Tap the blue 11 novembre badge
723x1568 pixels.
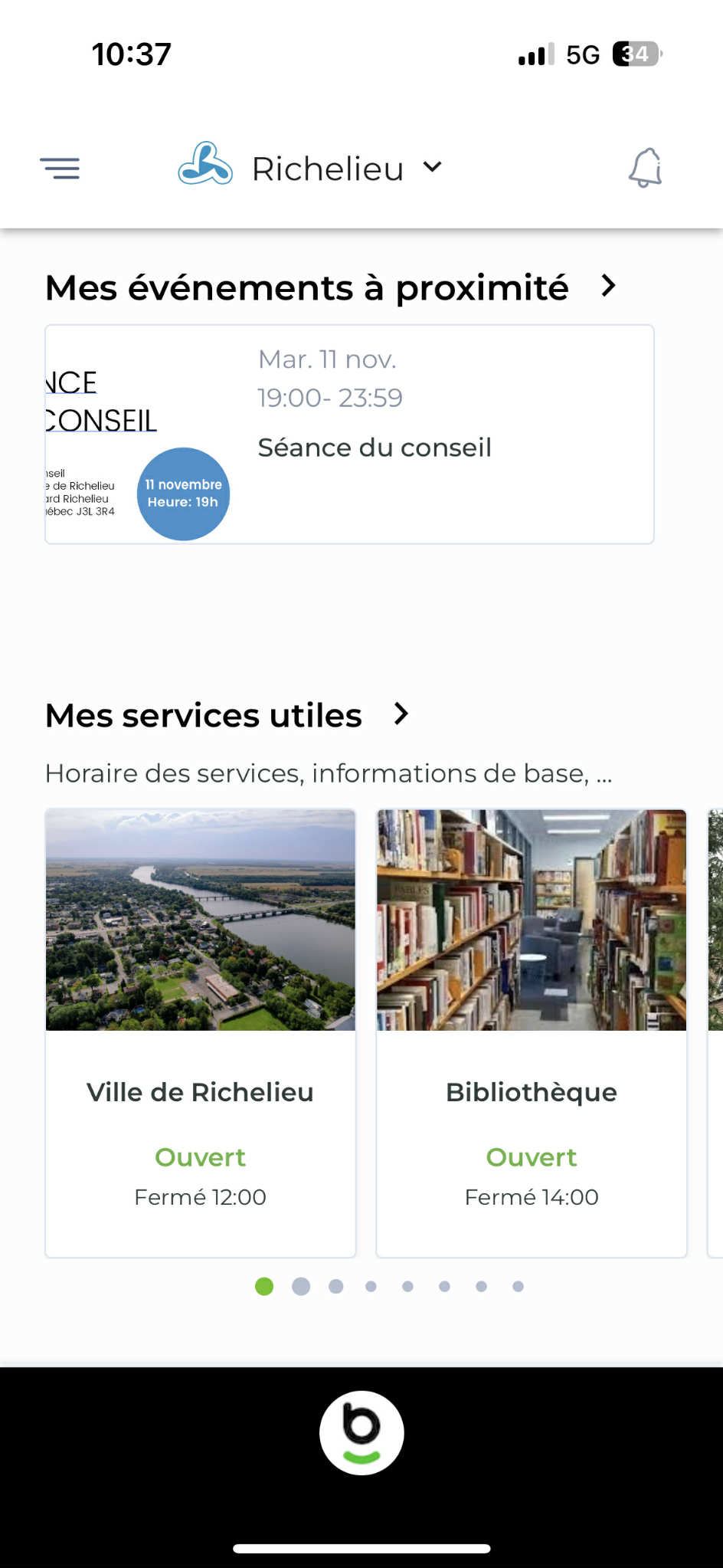(x=183, y=494)
